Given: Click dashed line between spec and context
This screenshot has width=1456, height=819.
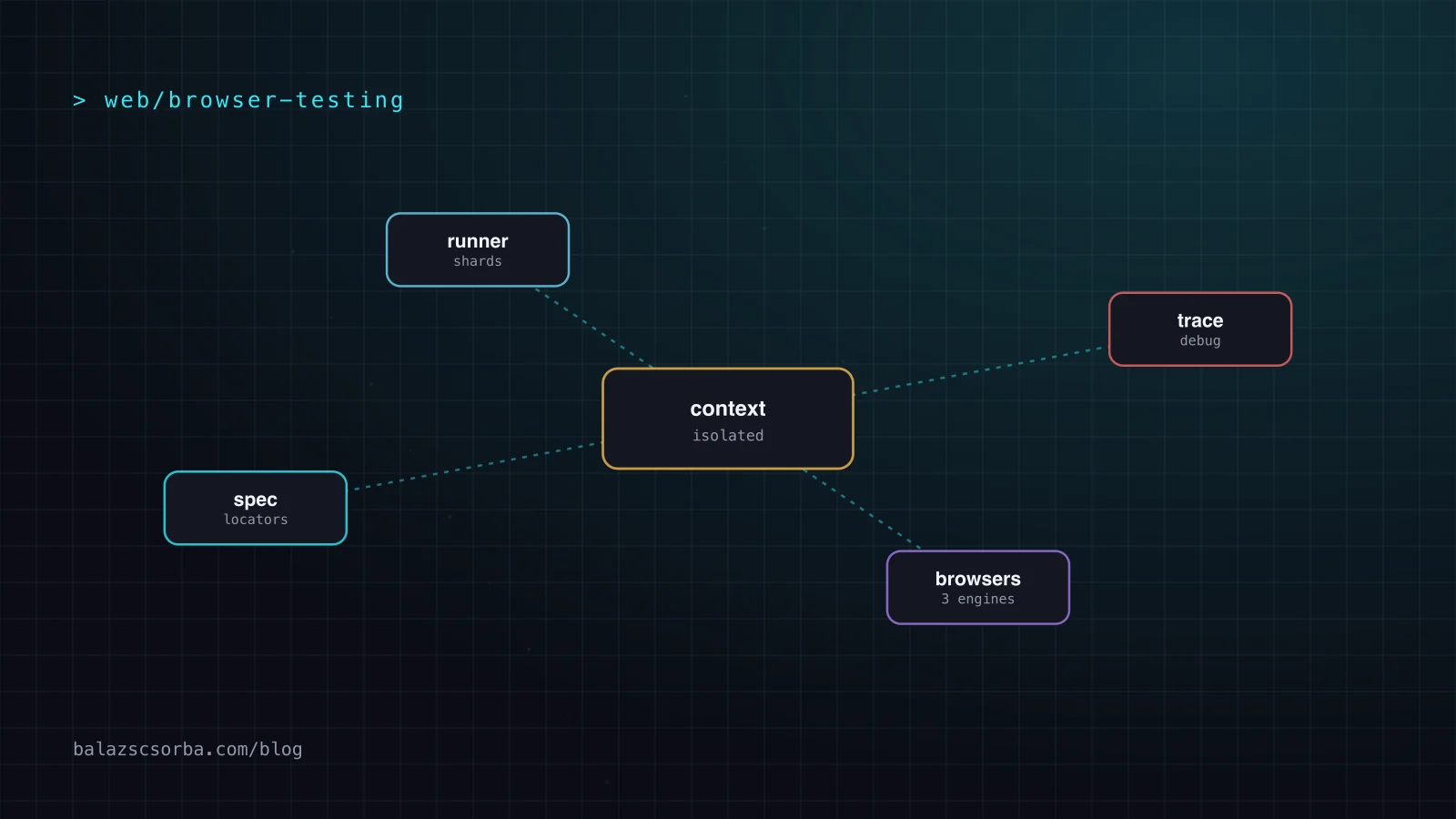Looking at the screenshot, I should point(475,466).
